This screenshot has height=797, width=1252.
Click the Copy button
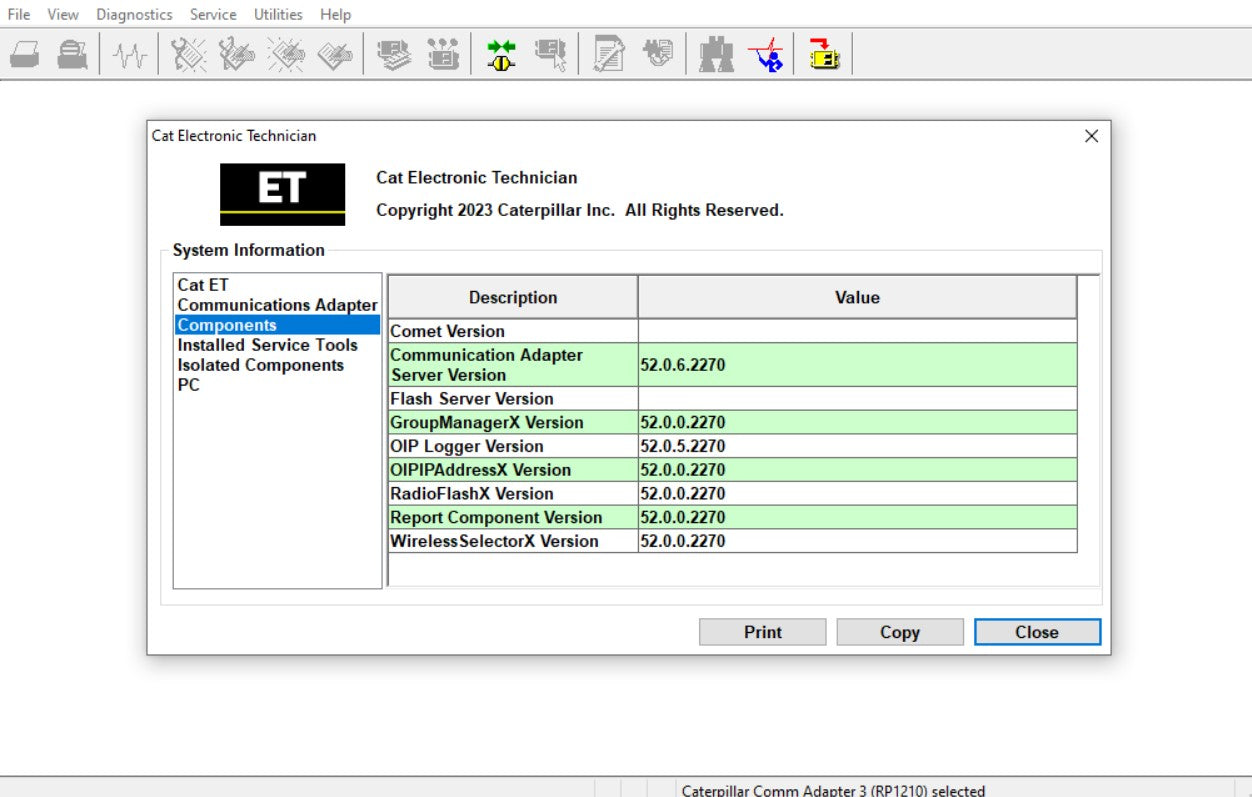point(900,632)
